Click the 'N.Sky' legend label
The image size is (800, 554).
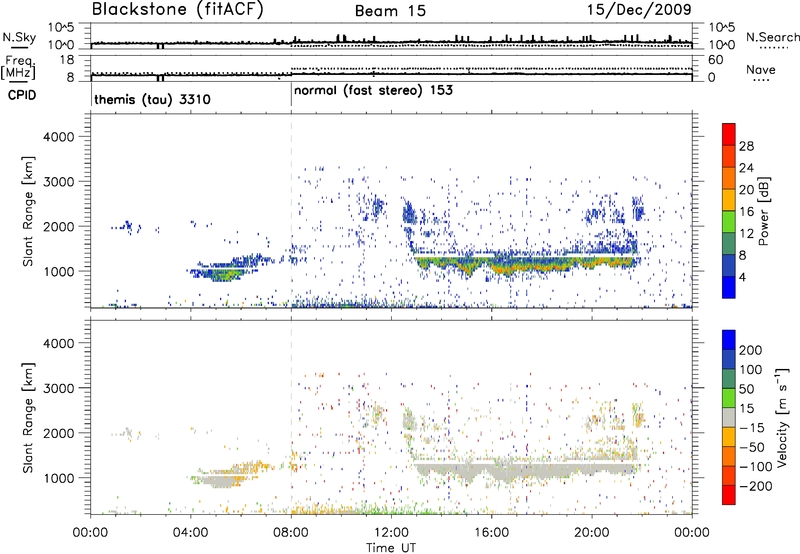tap(19, 37)
